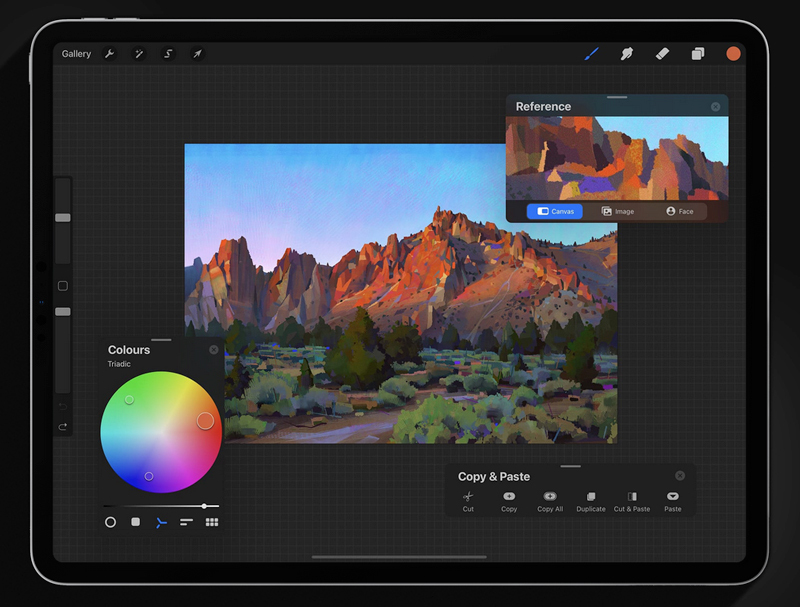Screen dimensions: 800x607
Task: Select the Paint brush tool
Action: [591, 54]
